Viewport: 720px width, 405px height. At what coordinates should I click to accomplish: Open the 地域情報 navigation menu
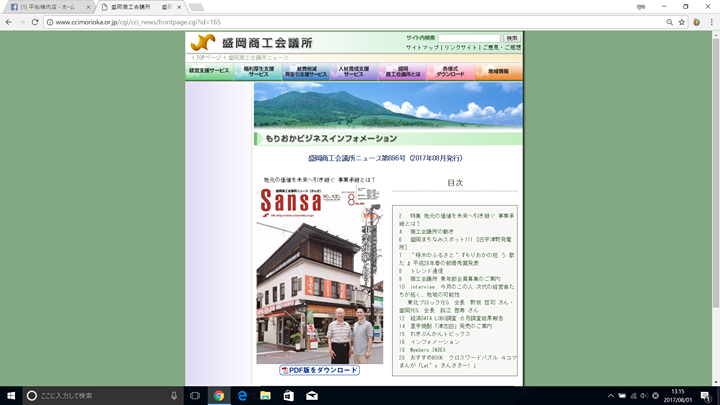(498, 72)
